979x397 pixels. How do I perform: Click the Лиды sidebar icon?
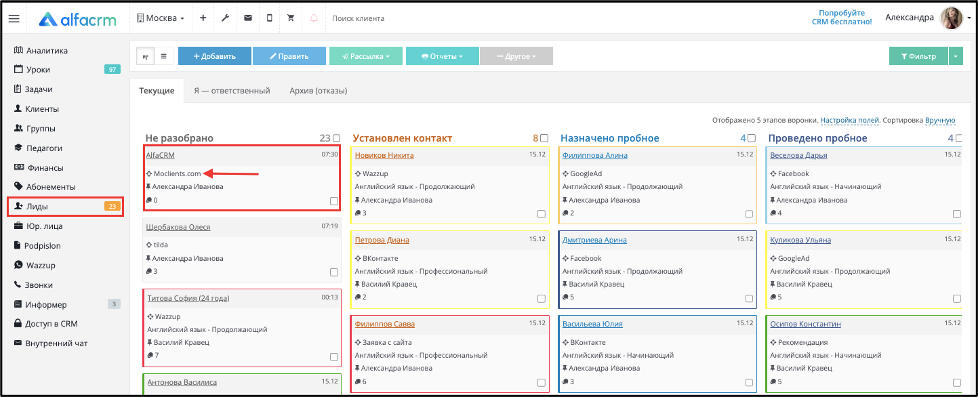pyautogui.click(x=18, y=206)
